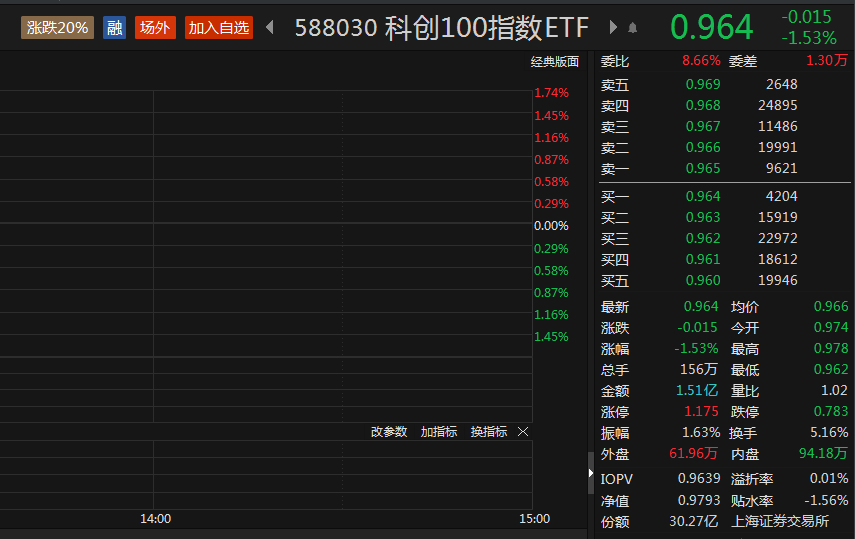The height and width of the screenshot is (539, 855).
Task: Click the price alert bell icon
Action: pyautogui.click(x=632, y=27)
